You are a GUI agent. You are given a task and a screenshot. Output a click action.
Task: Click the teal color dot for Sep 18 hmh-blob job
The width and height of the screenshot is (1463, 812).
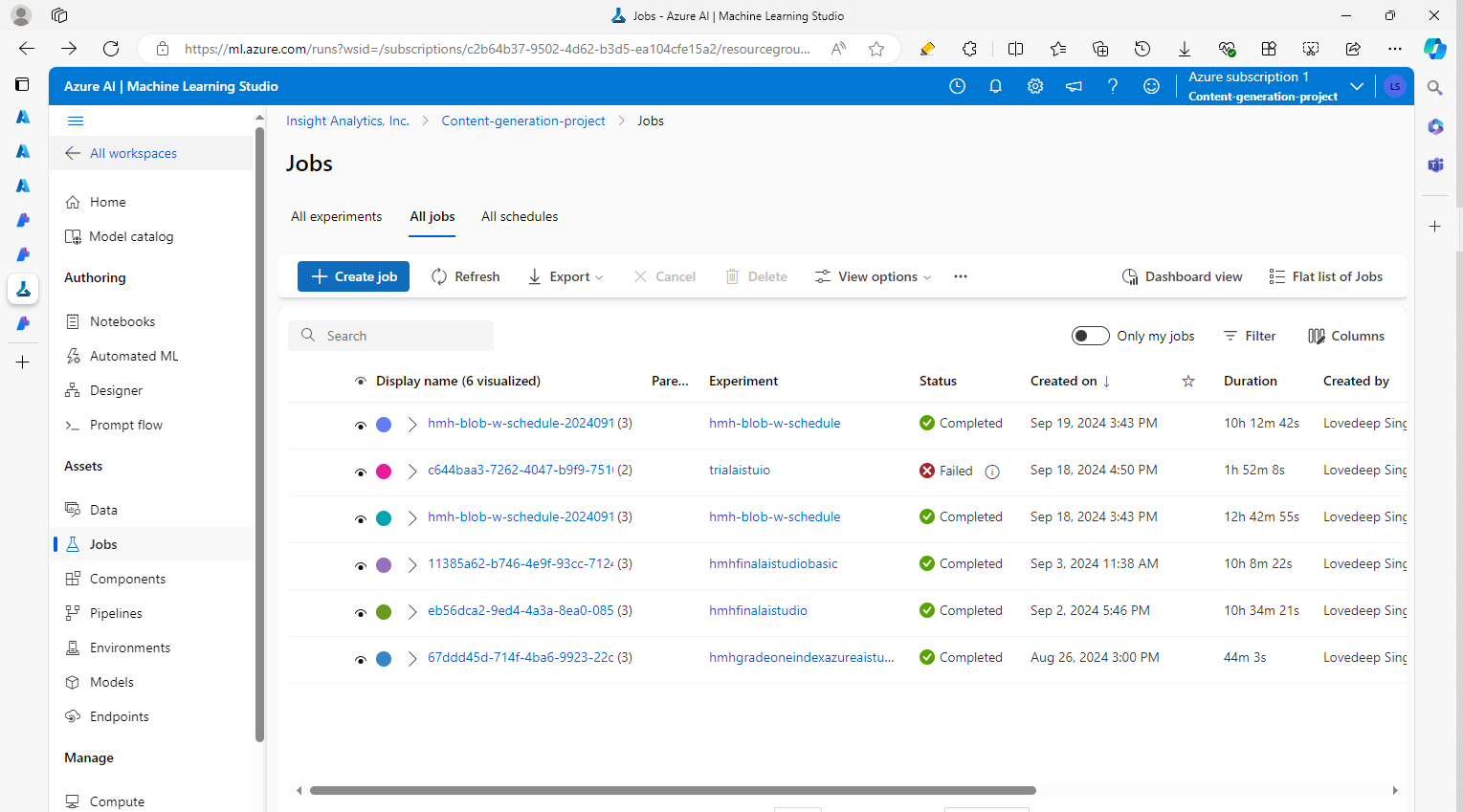point(384,518)
